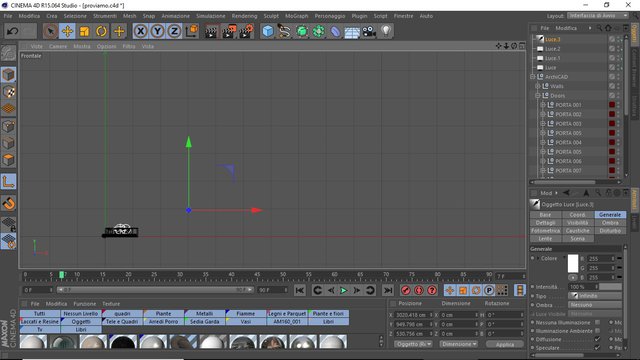Toggle the X axis lock
The image size is (640, 360).
click(140, 31)
